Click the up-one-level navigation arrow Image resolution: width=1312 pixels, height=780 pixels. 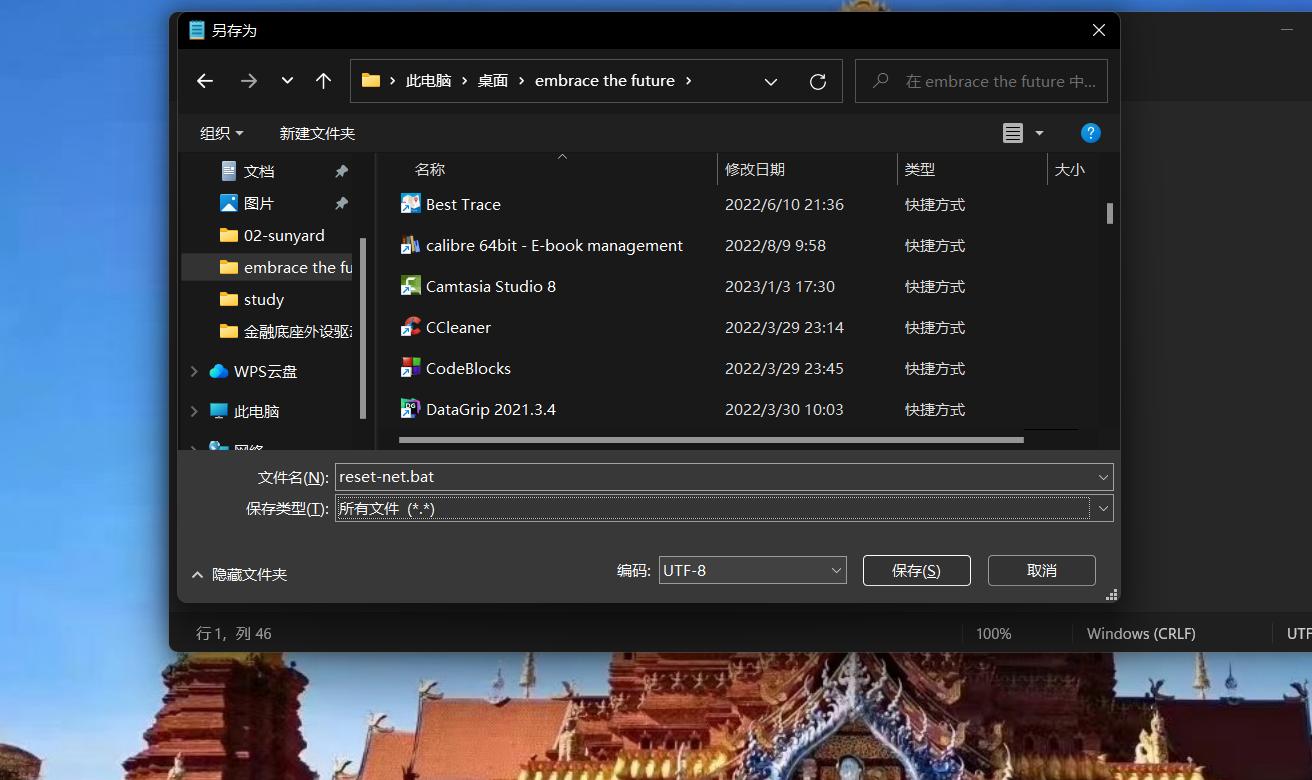(323, 81)
